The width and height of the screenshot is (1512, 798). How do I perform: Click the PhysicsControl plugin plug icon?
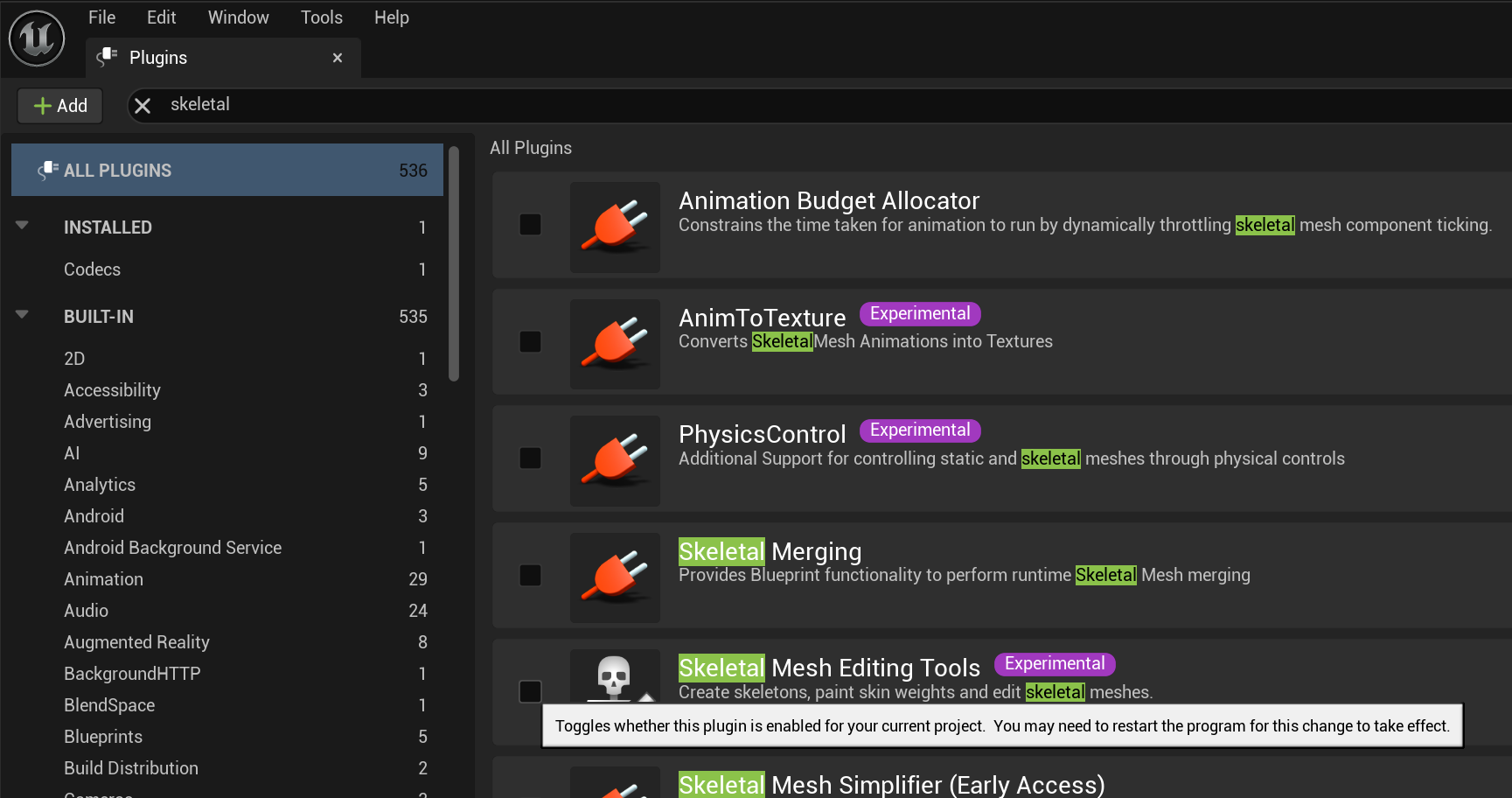pos(616,461)
